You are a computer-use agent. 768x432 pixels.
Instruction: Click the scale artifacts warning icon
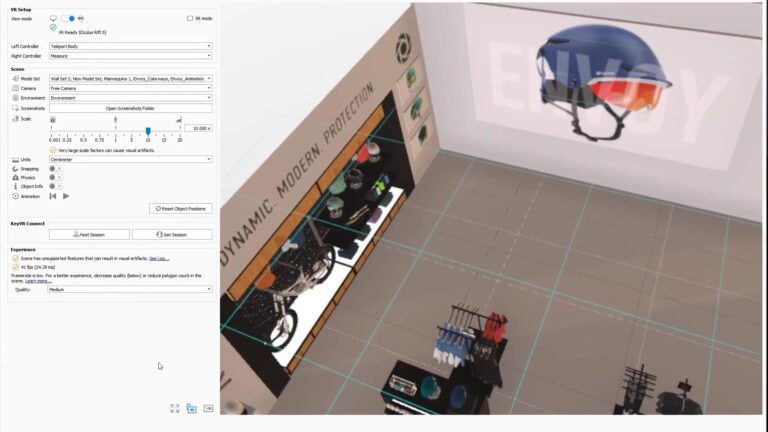coord(53,150)
